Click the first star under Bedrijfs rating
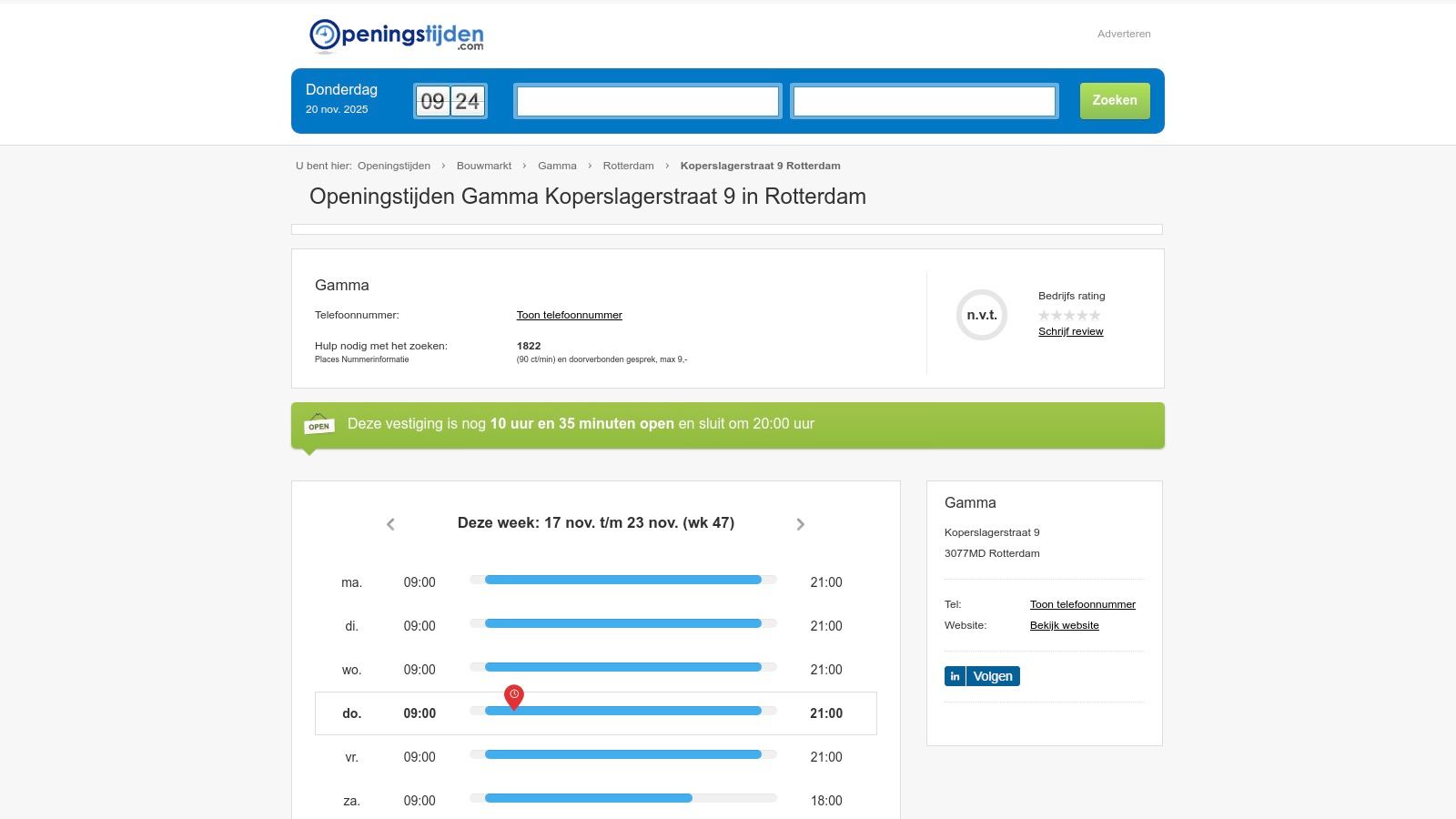 click(x=1044, y=314)
